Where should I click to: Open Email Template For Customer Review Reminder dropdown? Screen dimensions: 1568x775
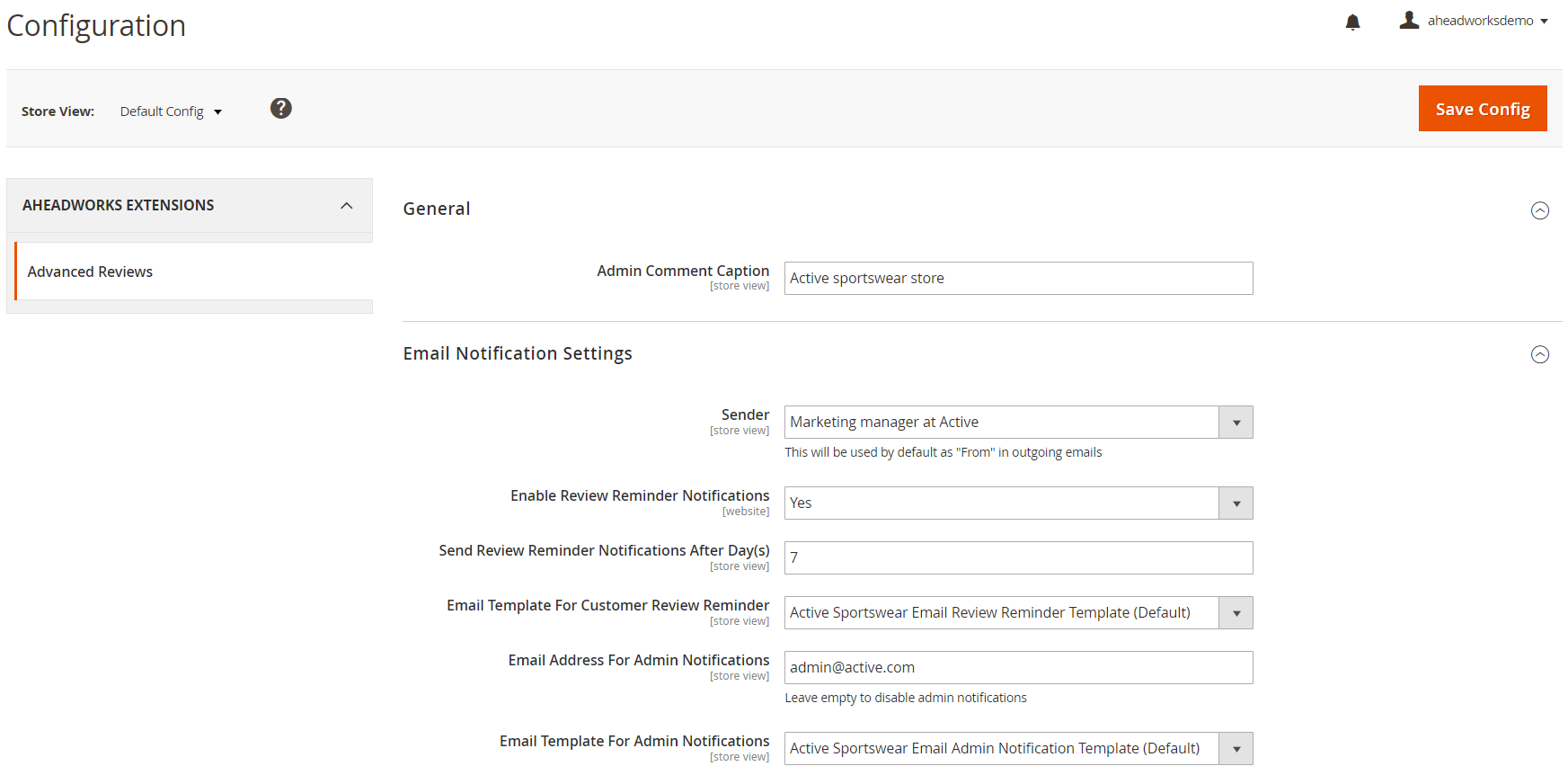[x=1018, y=613]
